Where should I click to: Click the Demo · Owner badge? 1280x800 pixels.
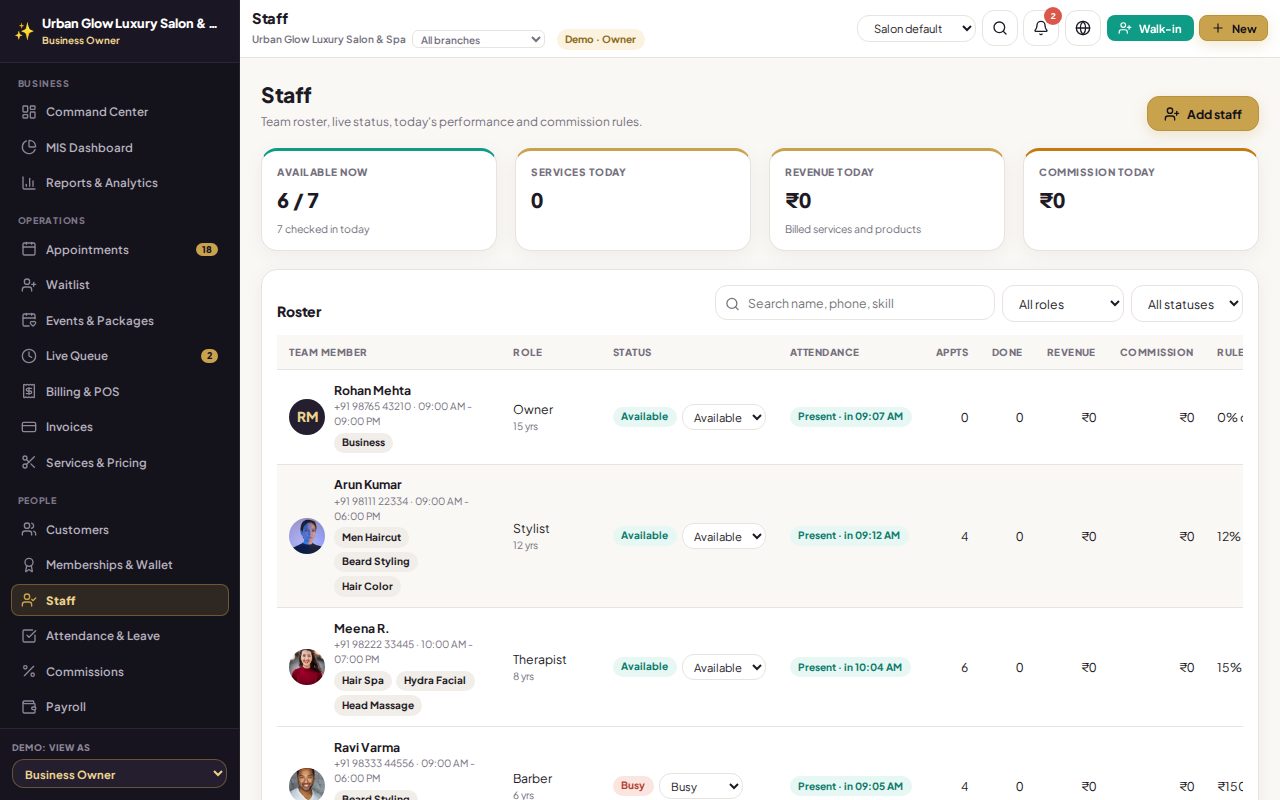coord(600,40)
